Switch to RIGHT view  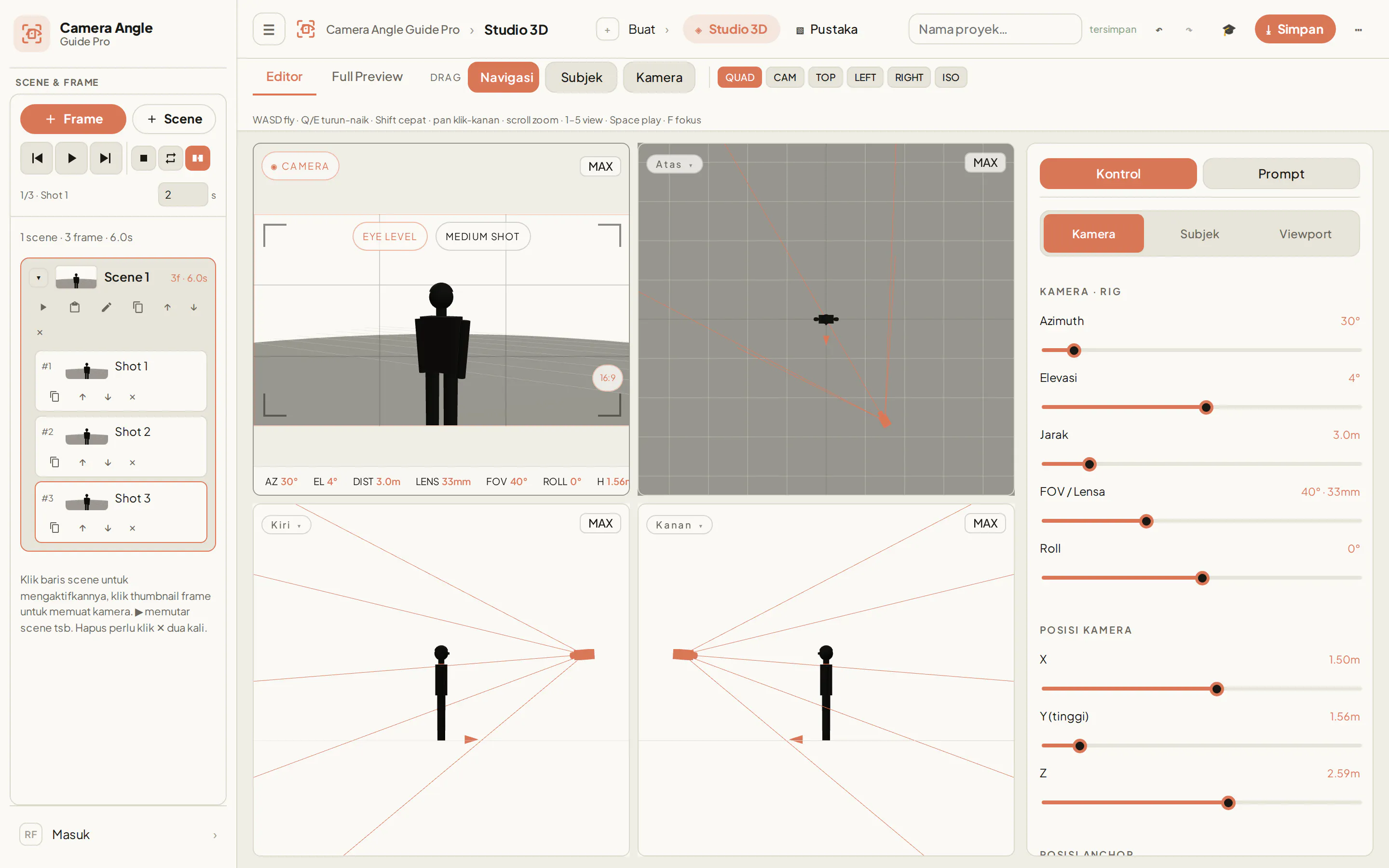[909, 78]
